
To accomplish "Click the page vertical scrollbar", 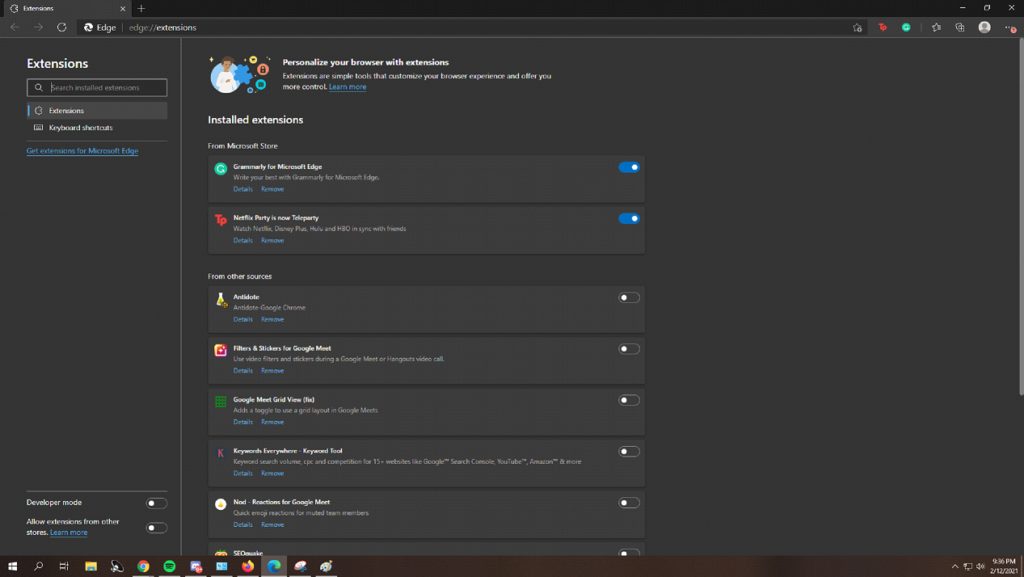I will pos(1021,215).
